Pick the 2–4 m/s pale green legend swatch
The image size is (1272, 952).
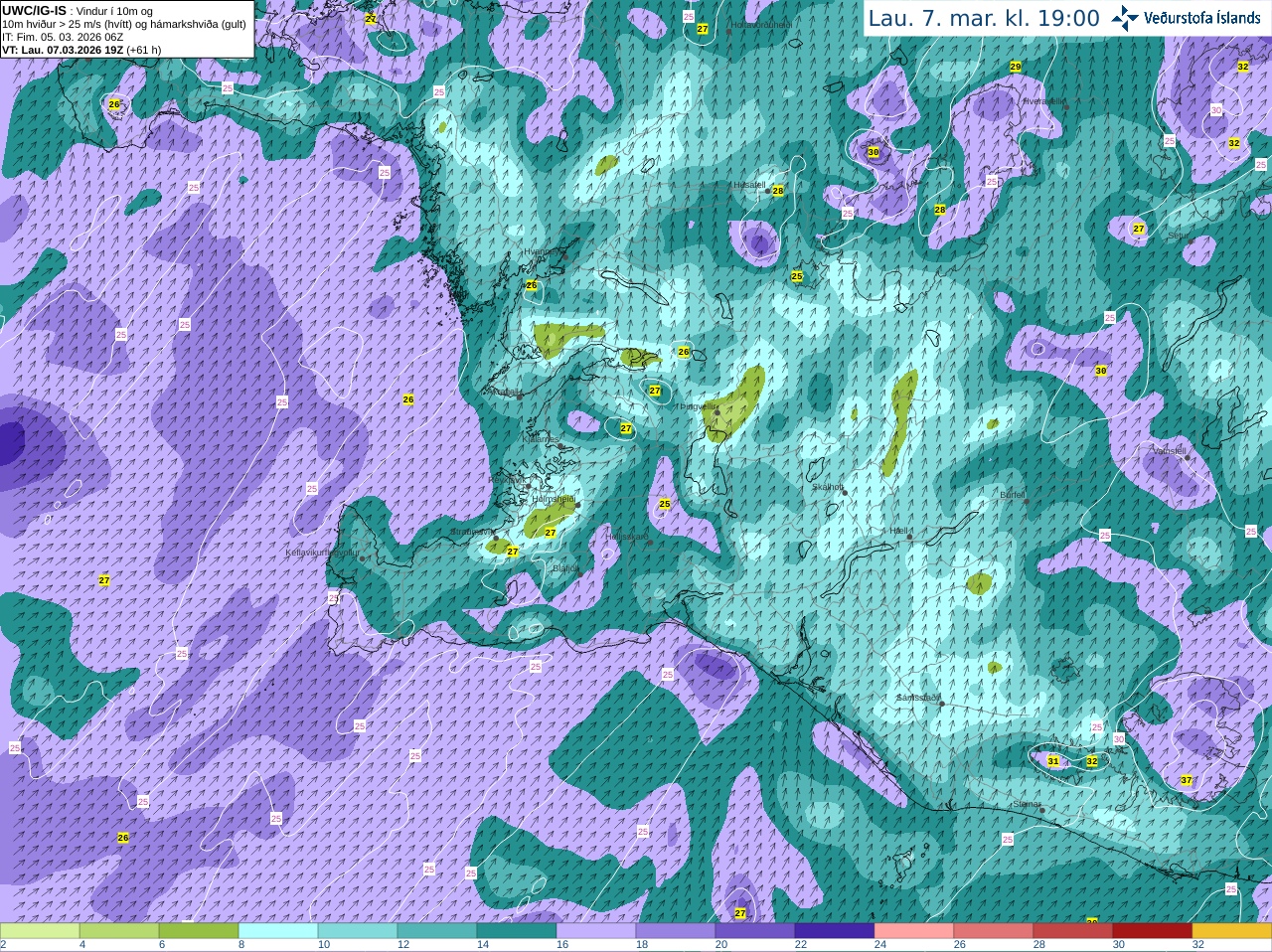tap(40, 931)
